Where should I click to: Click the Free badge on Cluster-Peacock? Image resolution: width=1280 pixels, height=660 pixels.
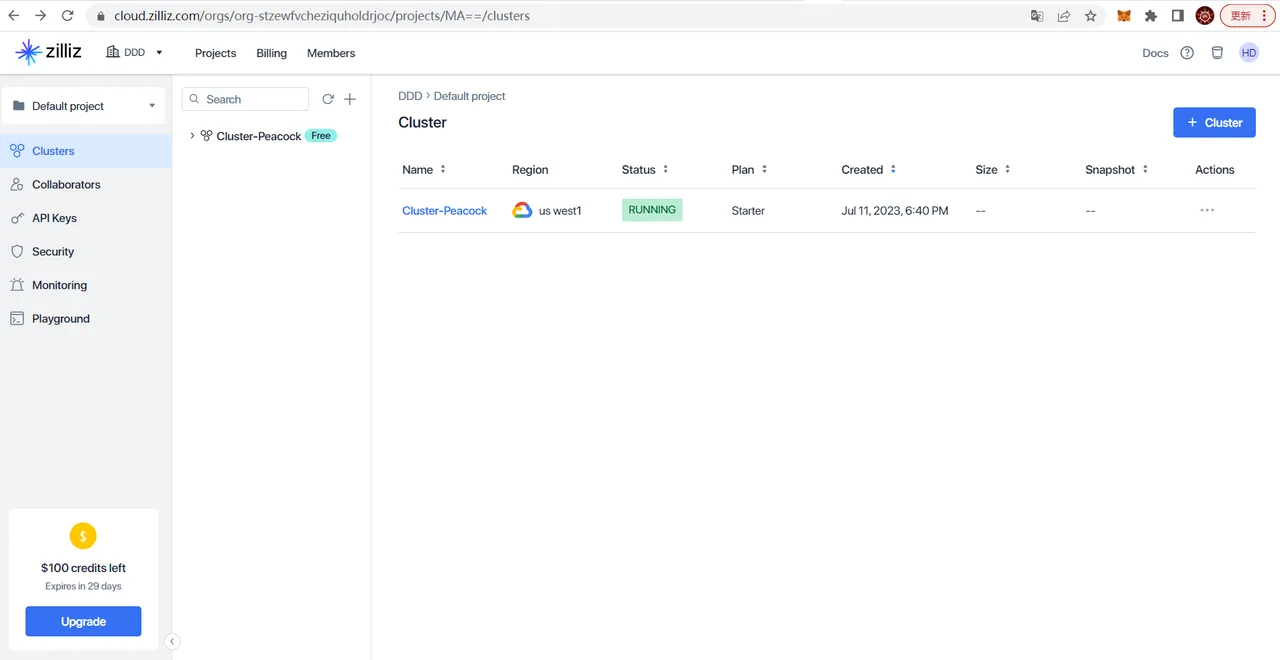tap(321, 136)
